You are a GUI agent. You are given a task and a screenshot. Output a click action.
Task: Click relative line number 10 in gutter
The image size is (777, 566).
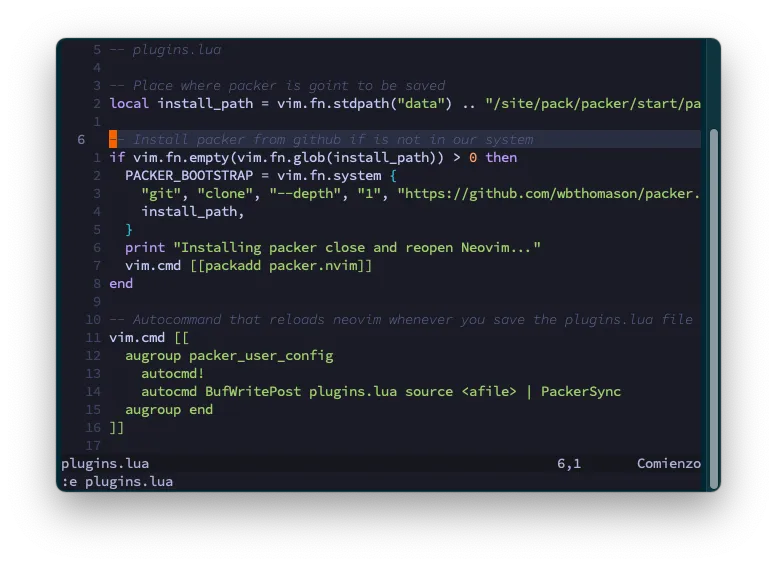click(93, 320)
